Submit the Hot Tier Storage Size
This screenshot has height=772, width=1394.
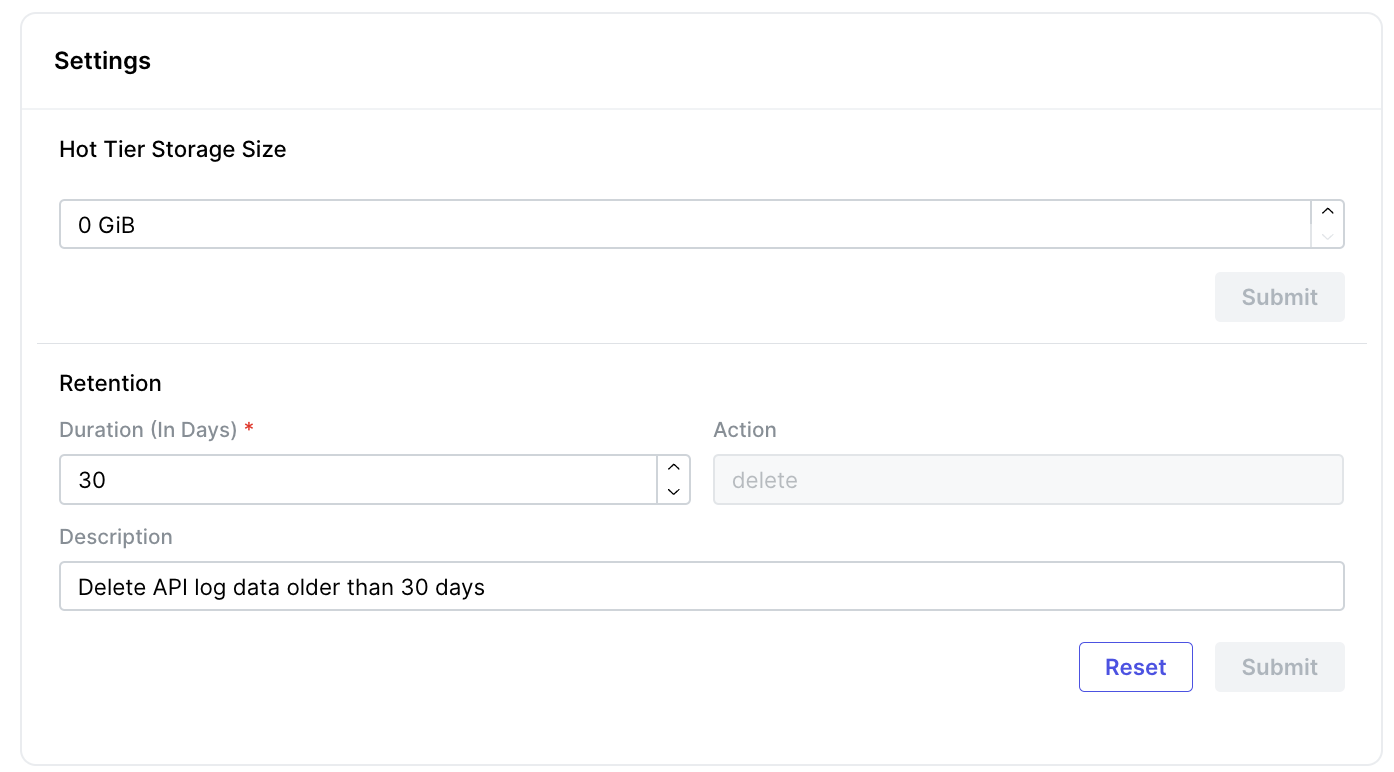click(1279, 297)
